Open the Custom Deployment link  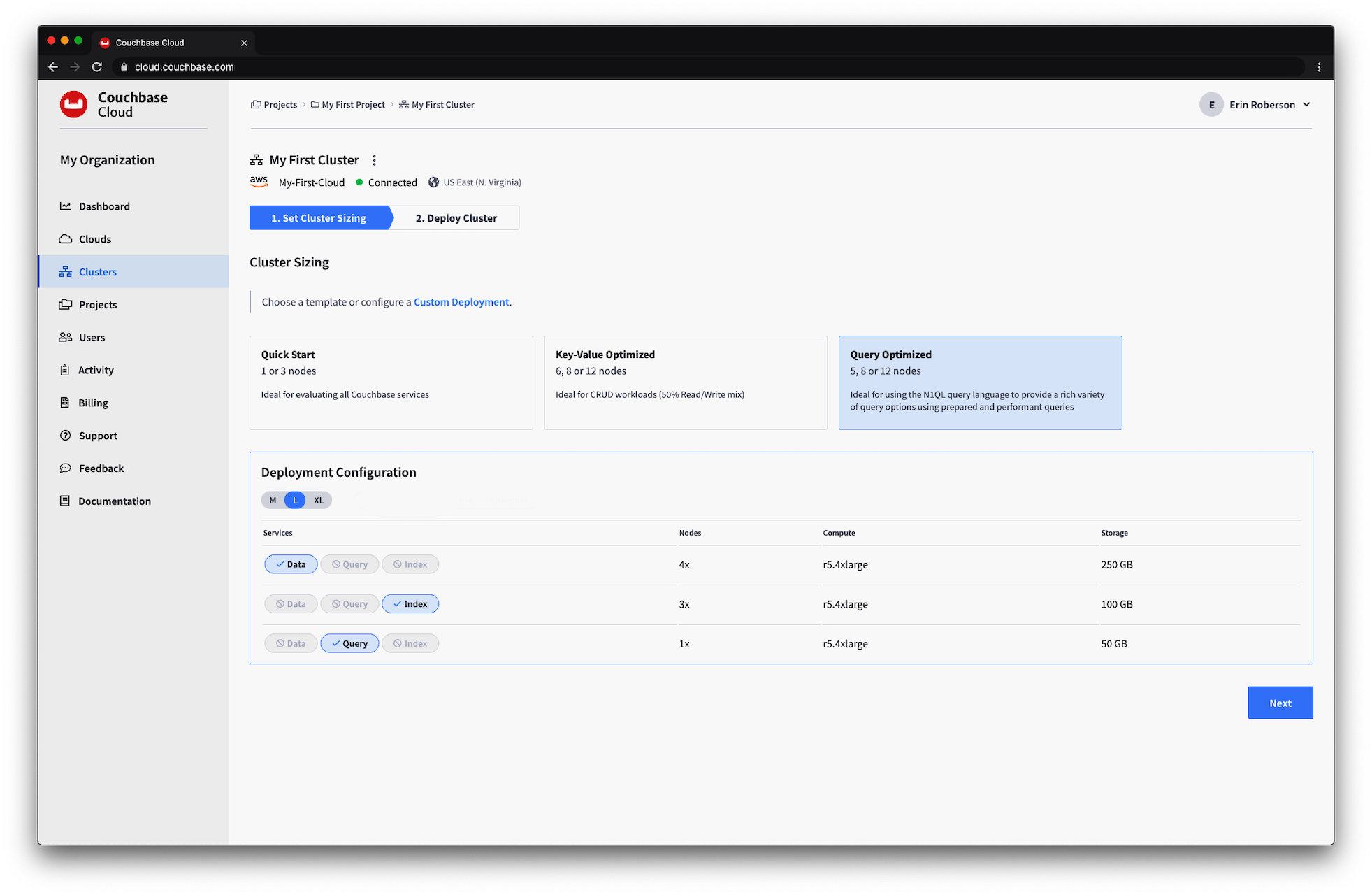click(x=461, y=302)
